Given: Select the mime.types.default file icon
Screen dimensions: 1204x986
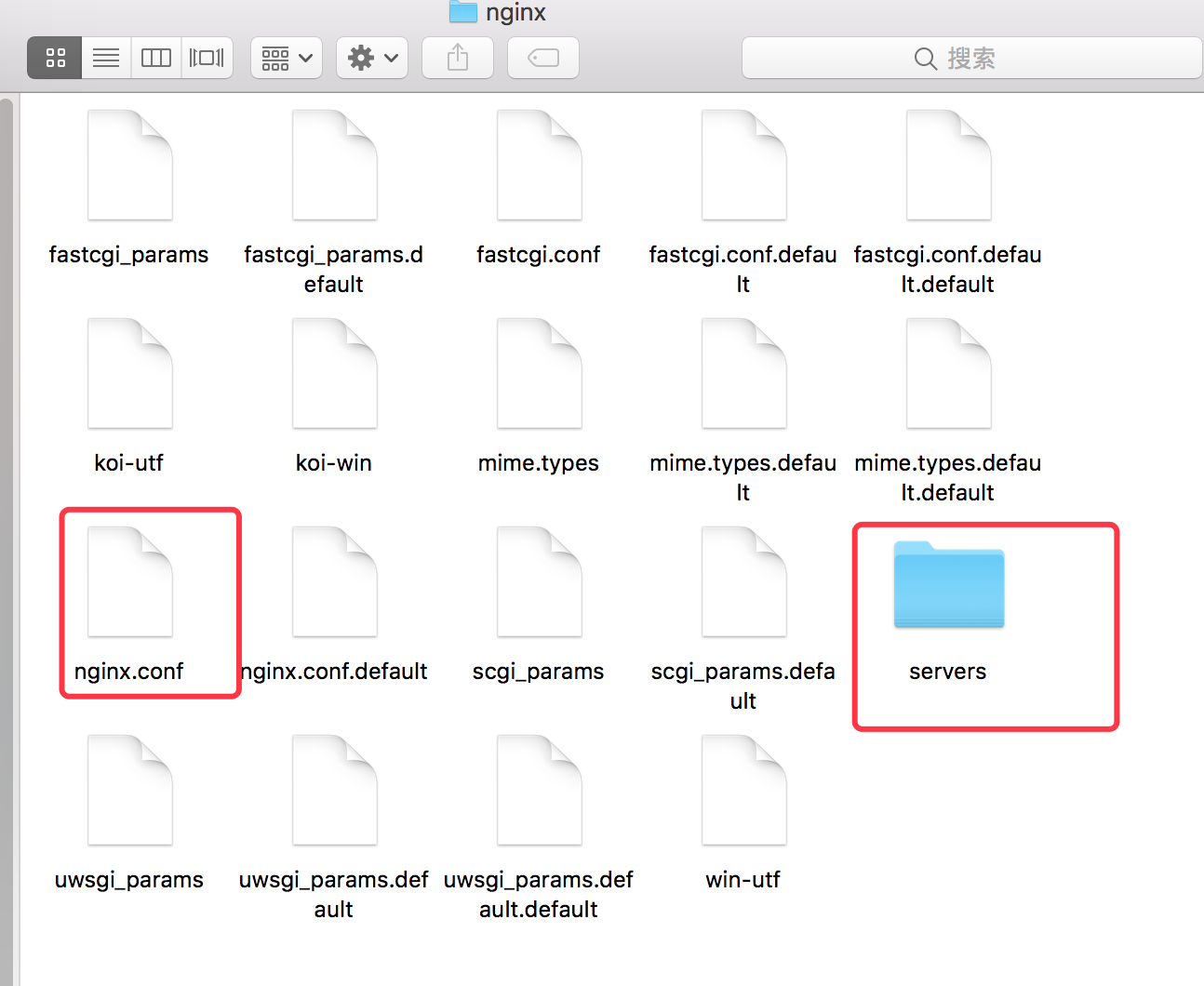Looking at the screenshot, I should pyautogui.click(x=744, y=373).
